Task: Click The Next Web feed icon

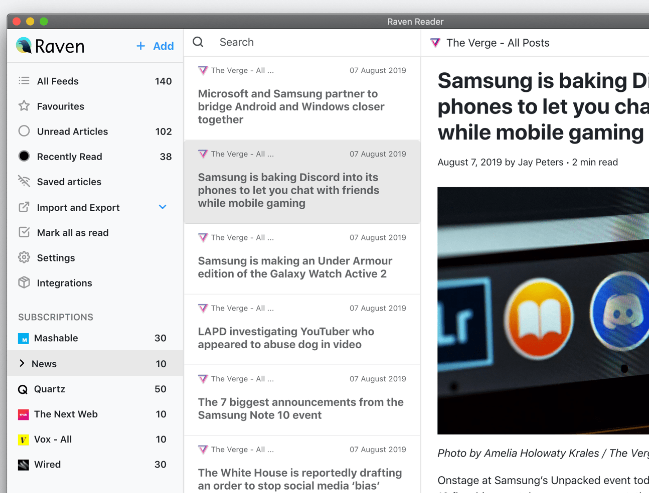Action: click(24, 414)
